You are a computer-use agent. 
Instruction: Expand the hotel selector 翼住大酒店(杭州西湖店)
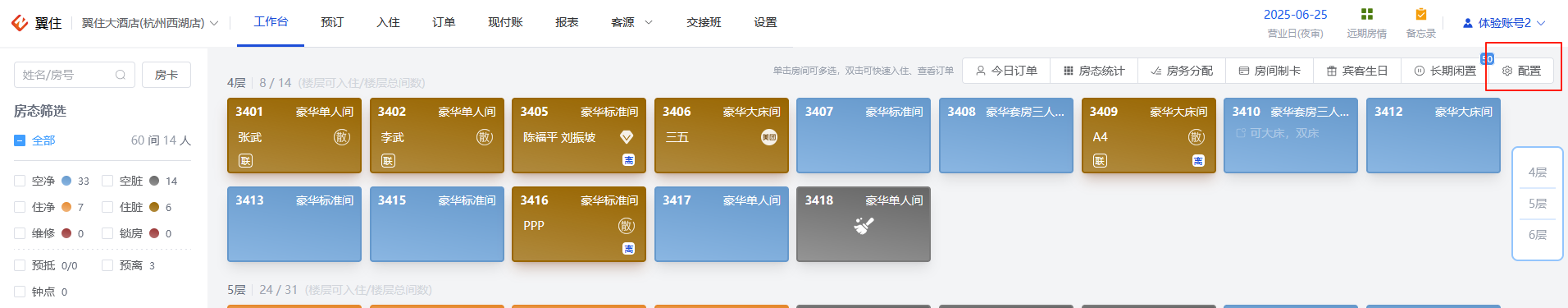pyautogui.click(x=150, y=23)
